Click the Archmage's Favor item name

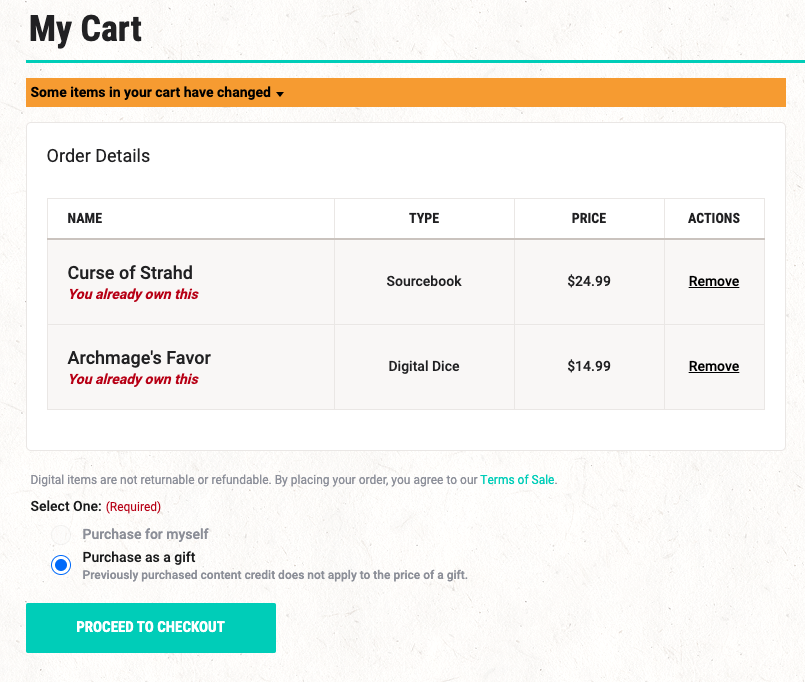click(x=139, y=358)
